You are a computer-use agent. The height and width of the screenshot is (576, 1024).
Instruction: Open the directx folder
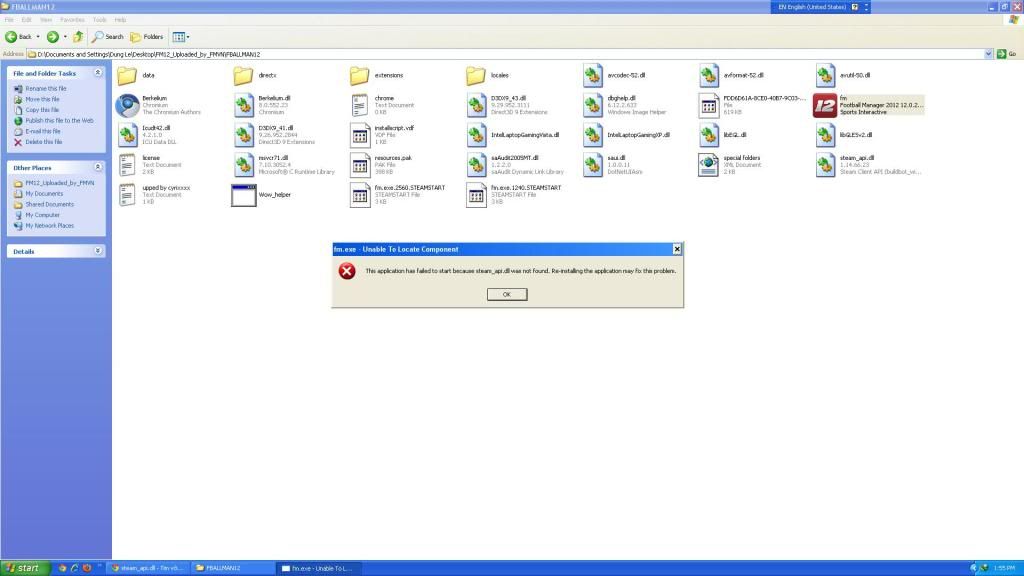pyautogui.click(x=244, y=76)
